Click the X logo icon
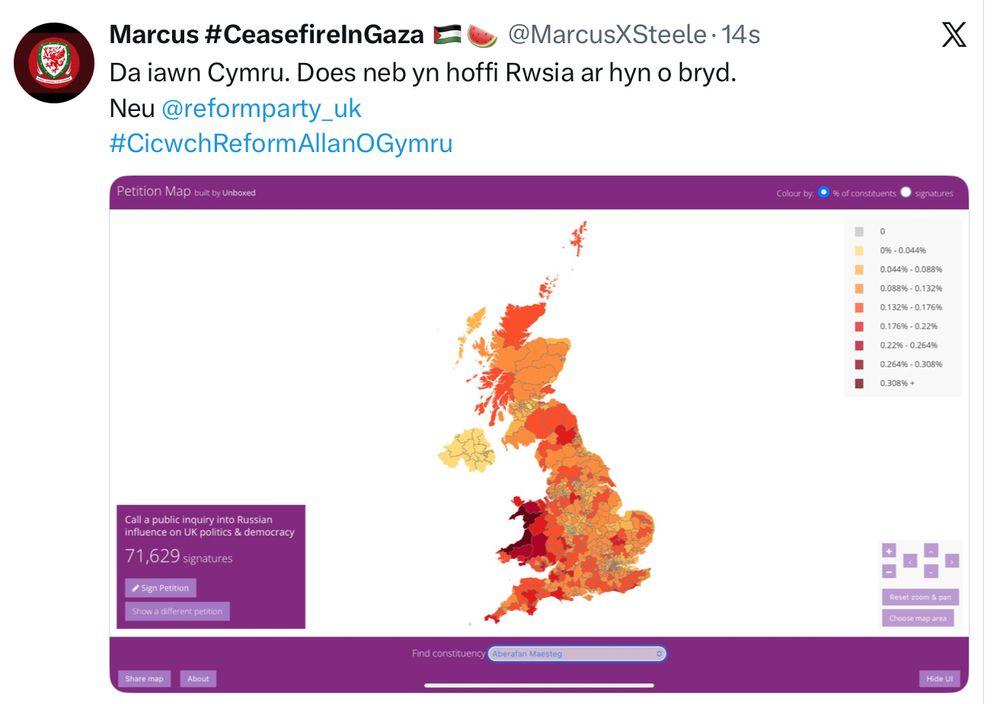 pos(954,35)
